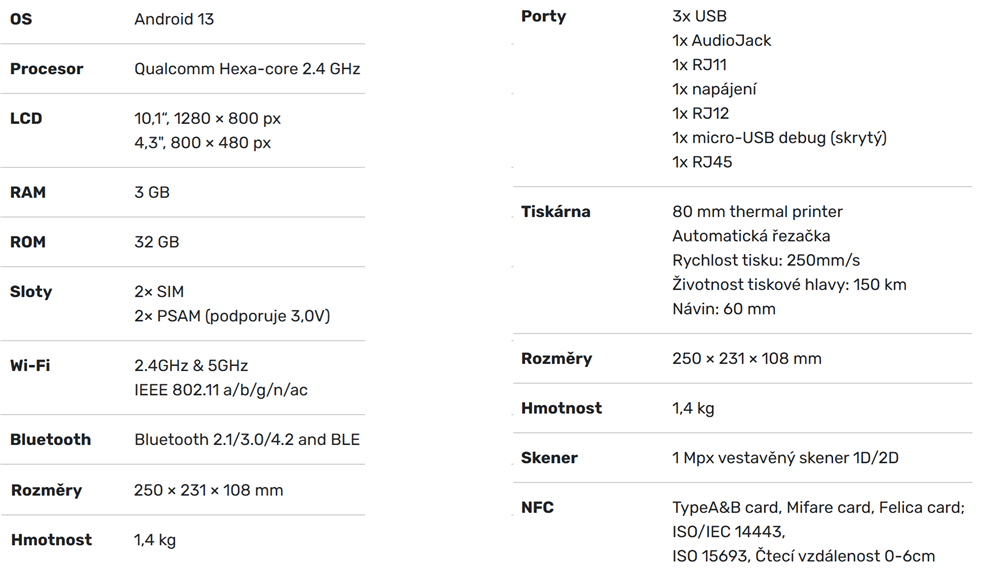Click the Tiskárna label
999x582 pixels.
click(x=556, y=212)
